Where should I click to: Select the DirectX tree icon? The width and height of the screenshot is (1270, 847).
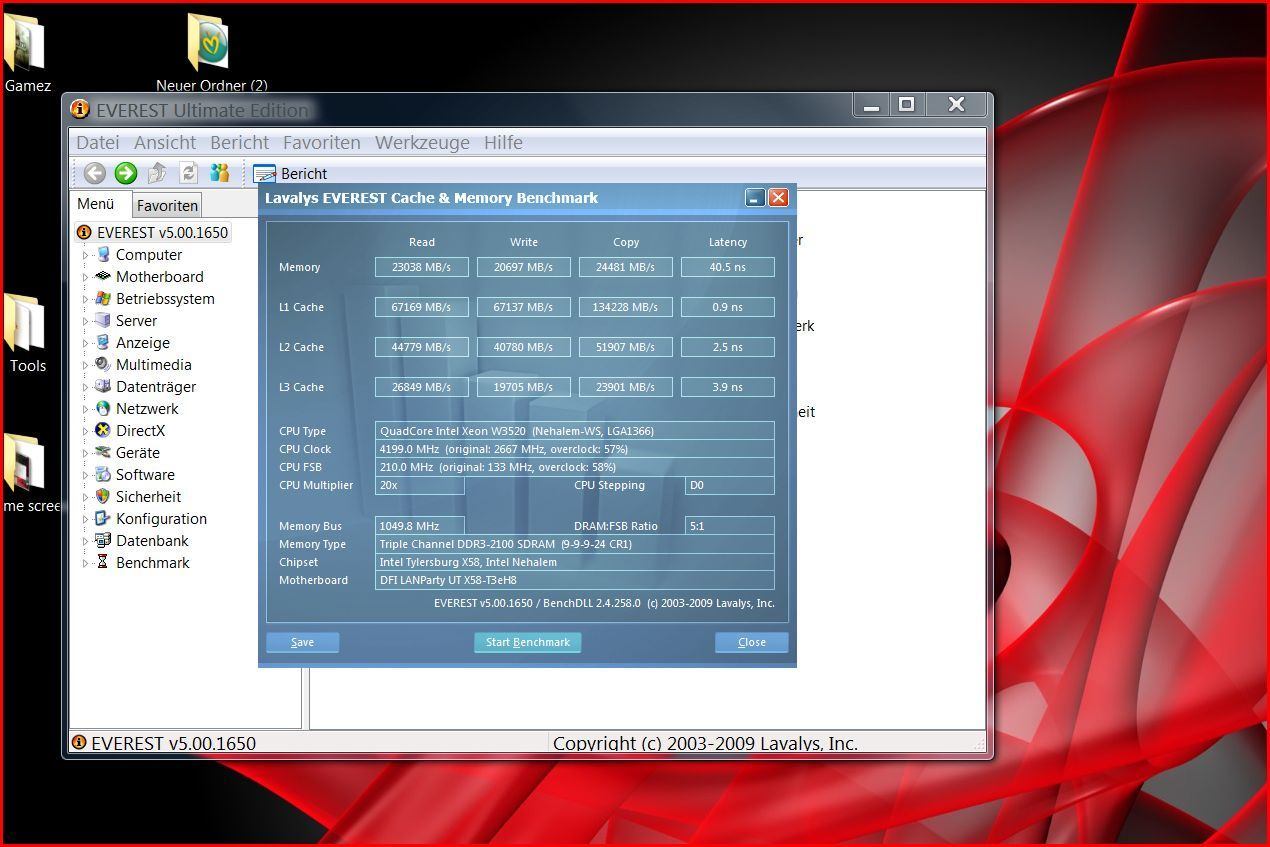102,431
